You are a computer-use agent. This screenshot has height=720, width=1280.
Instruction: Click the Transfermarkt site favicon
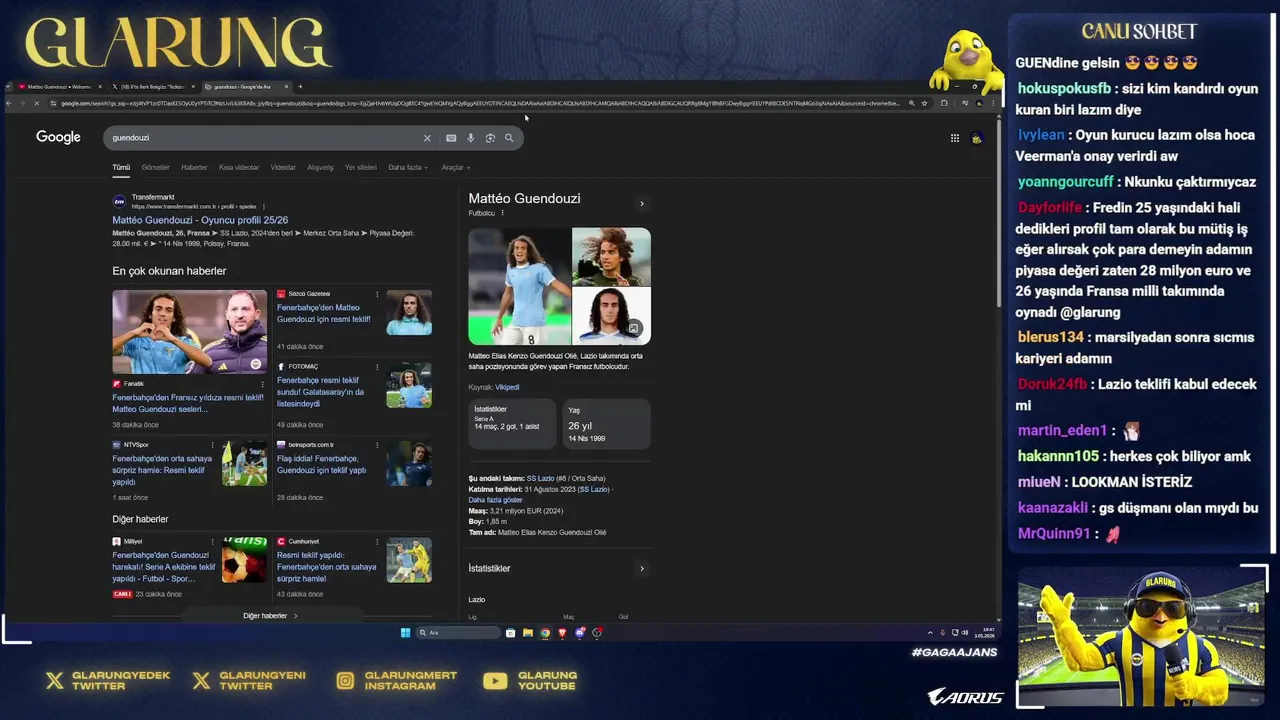click(119, 201)
